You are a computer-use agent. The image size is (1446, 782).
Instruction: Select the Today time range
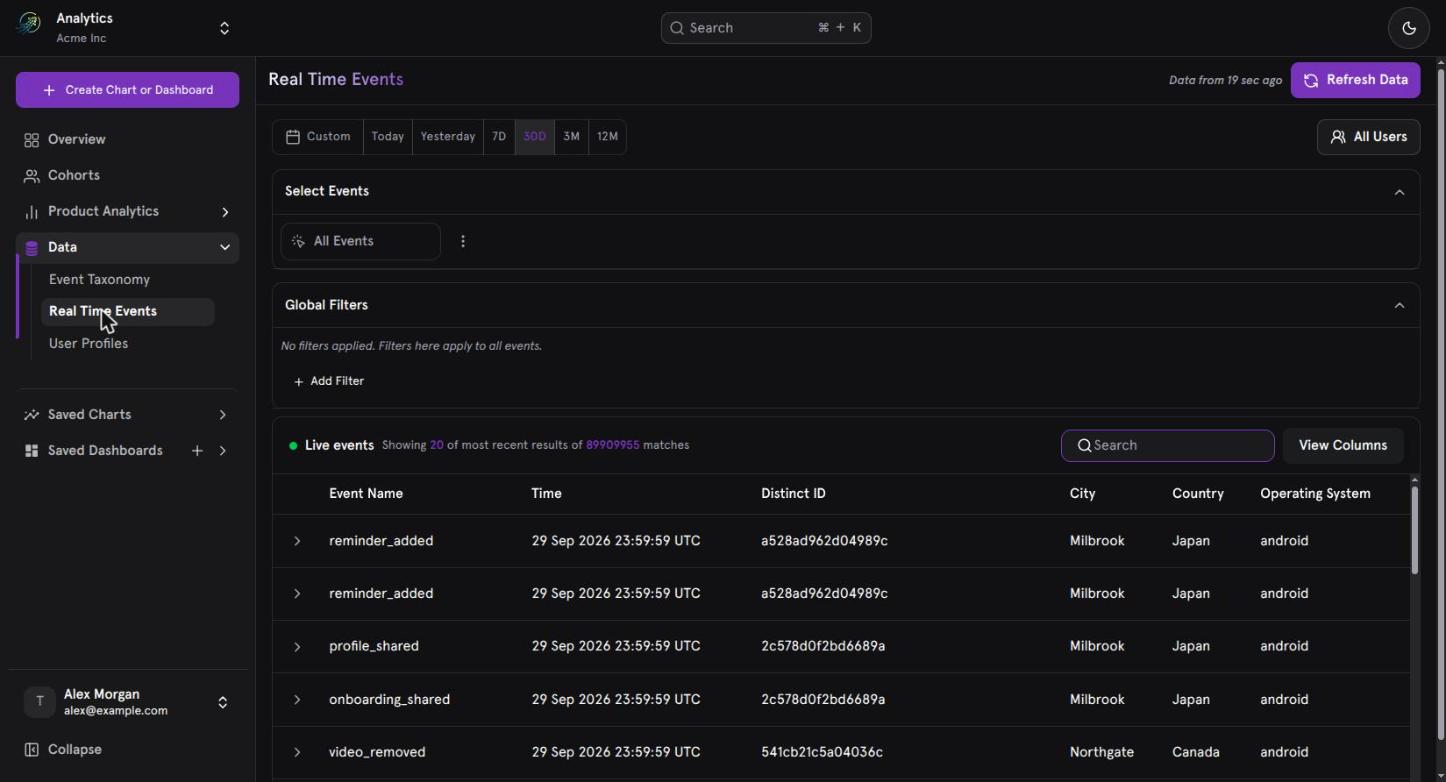click(x=388, y=137)
